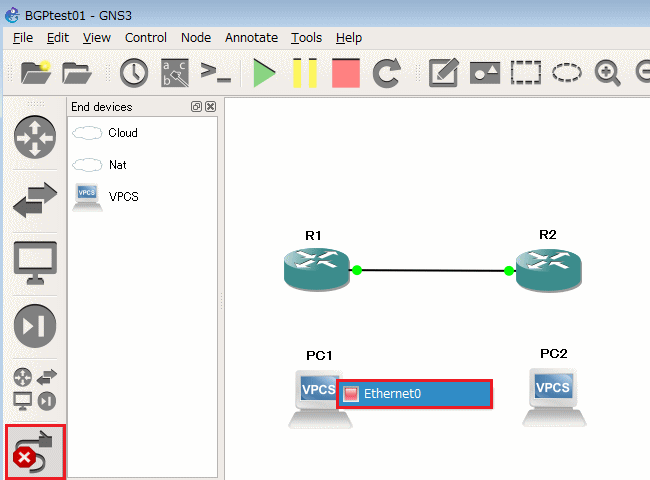Close the End devices panel

click(211, 107)
